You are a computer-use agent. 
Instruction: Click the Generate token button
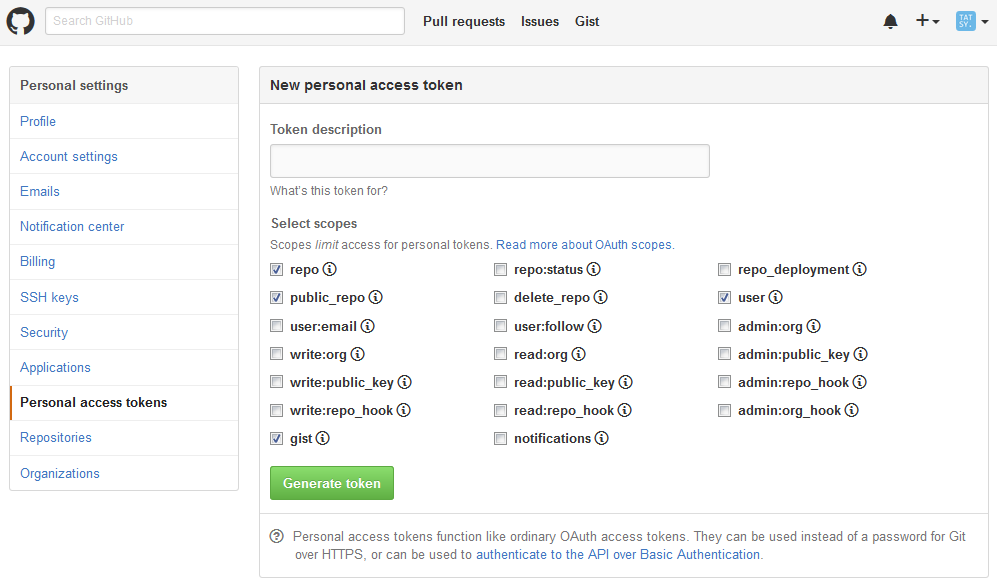(331, 482)
